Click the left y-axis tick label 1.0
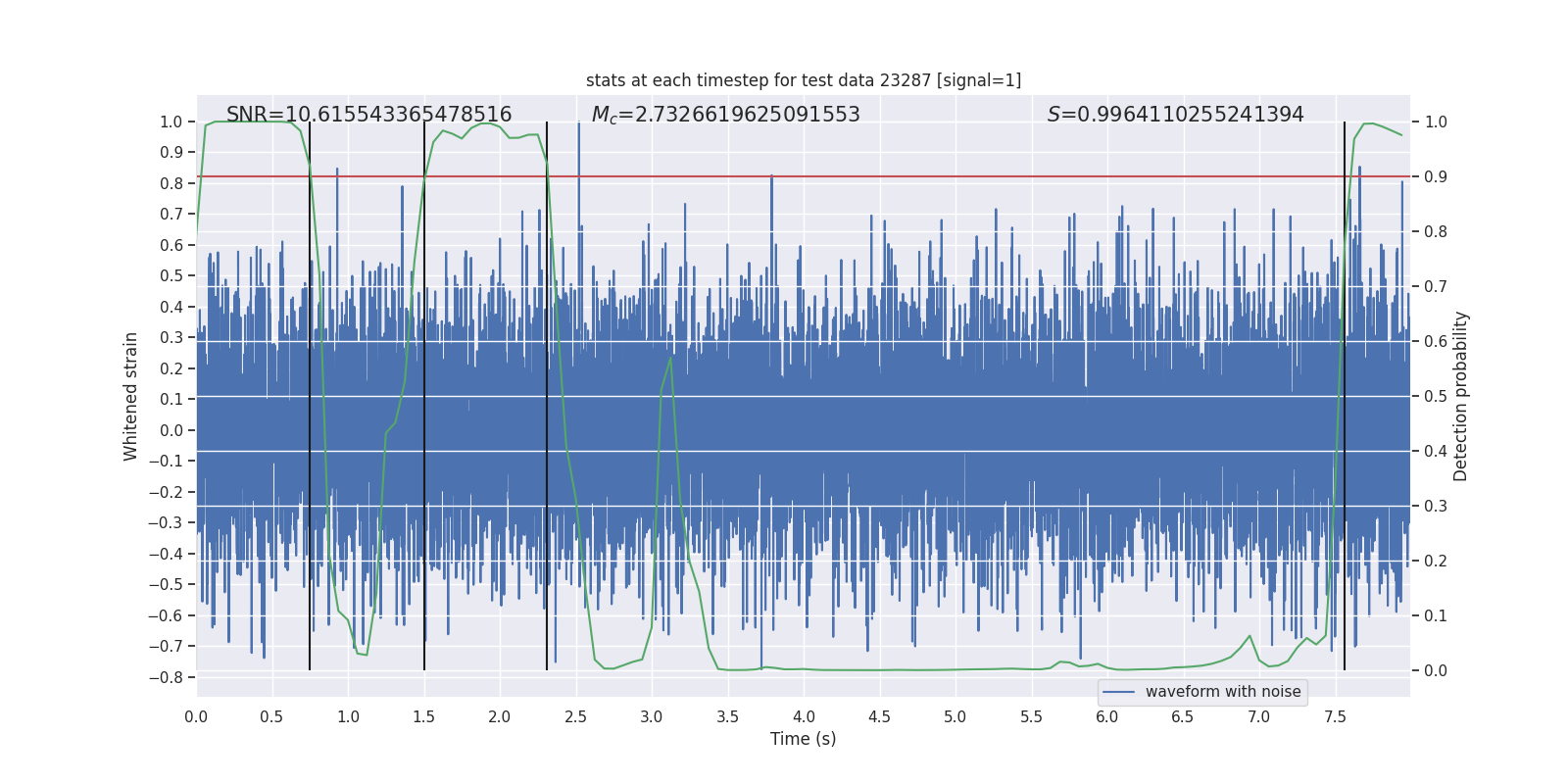The width and height of the screenshot is (1568, 784). tap(171, 122)
